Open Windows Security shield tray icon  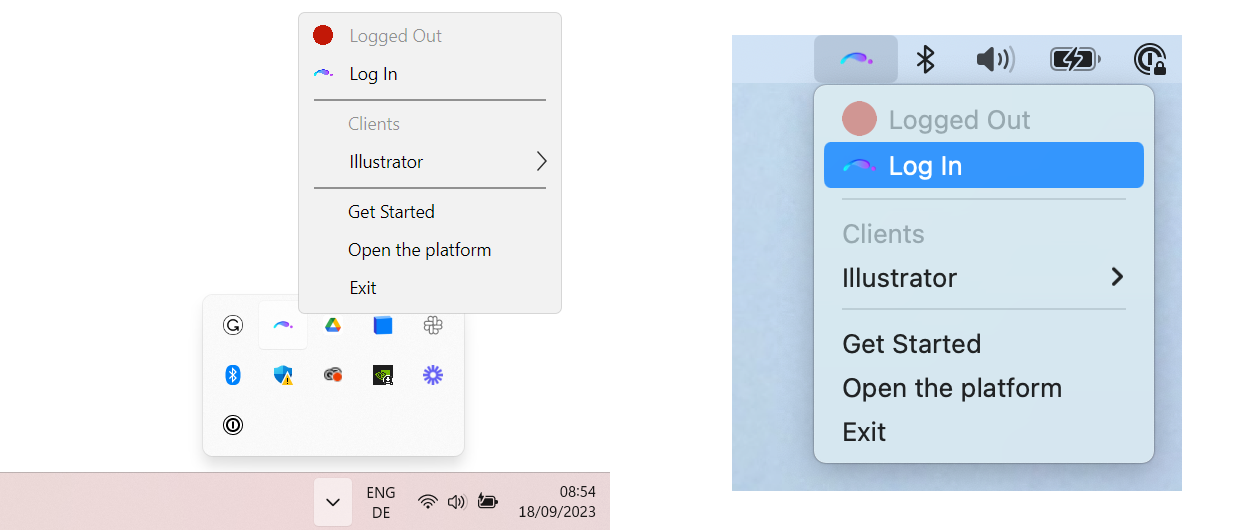click(283, 375)
